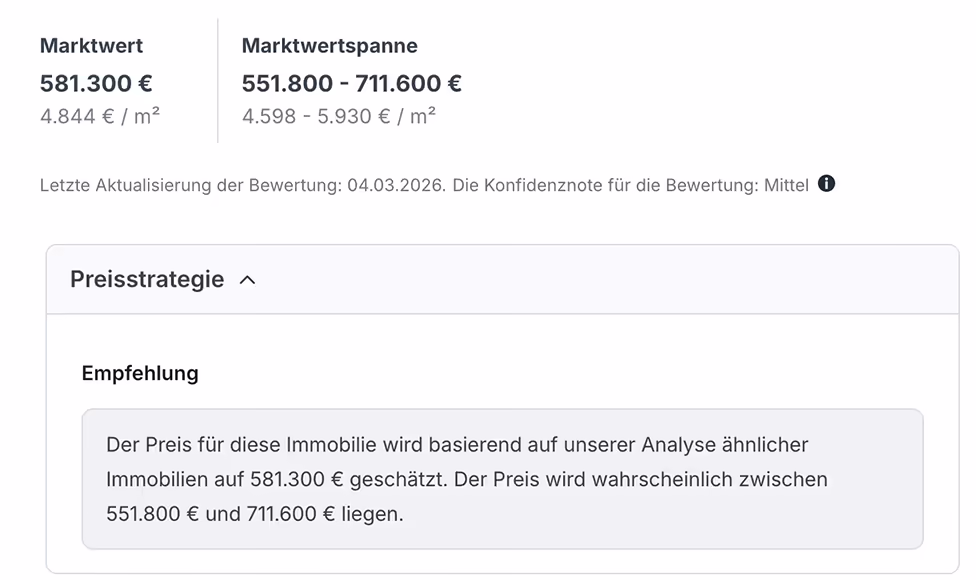Click the info icon next to the confidence note

point(826,184)
